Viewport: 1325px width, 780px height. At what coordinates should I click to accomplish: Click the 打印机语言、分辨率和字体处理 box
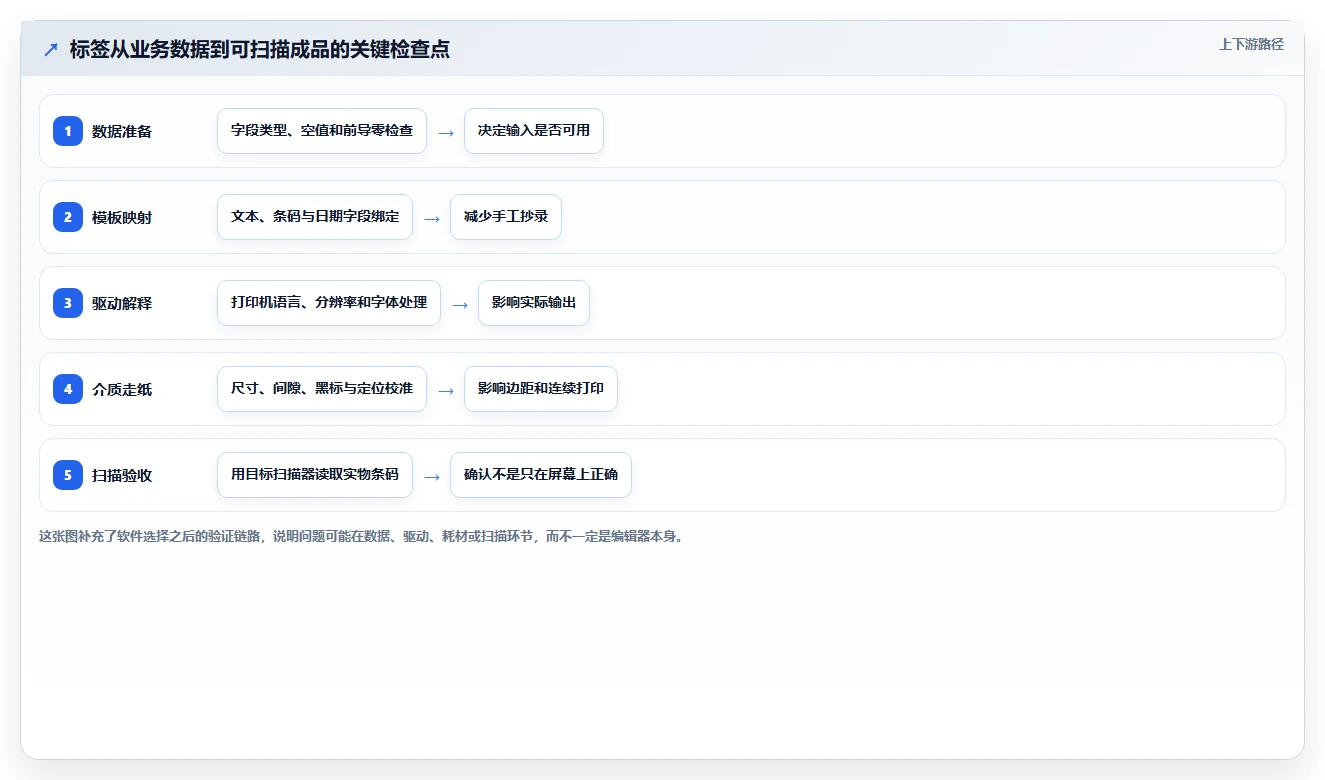point(329,303)
